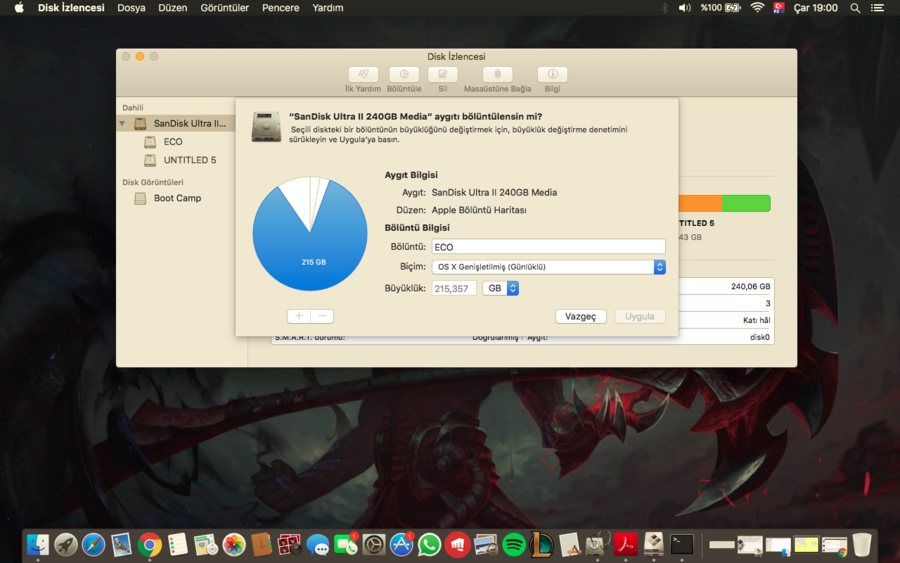Open League of Legends in the dock
Image resolution: width=900 pixels, height=563 pixels.
point(541,544)
